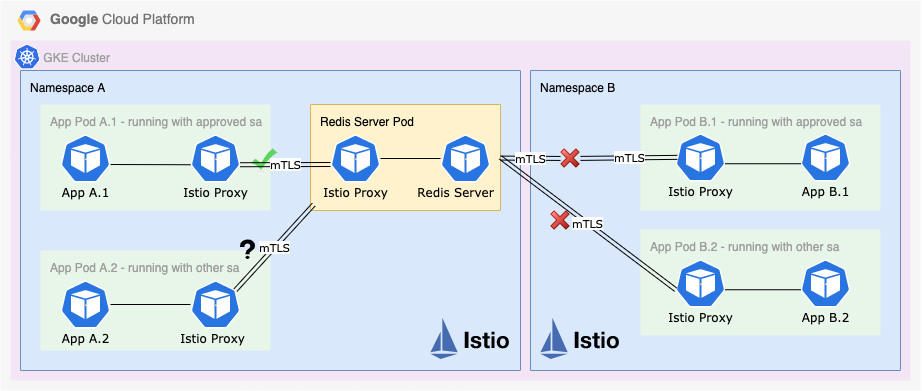This screenshot has width=922, height=391.
Task: Click the "Redis Server Pod" title
Action: [367, 122]
